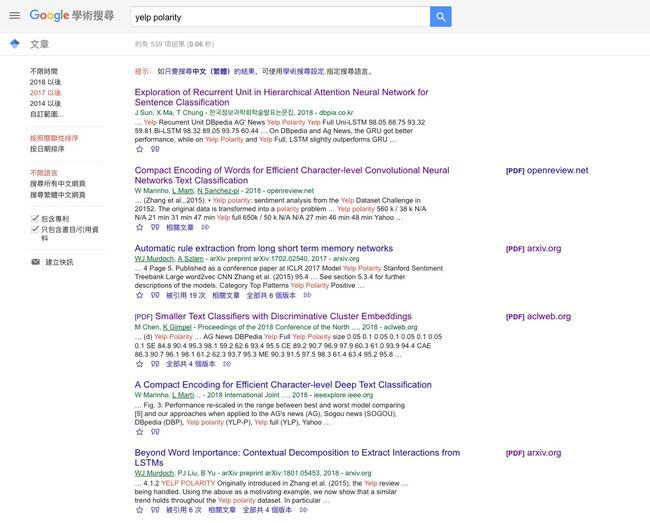The image size is (650, 523).
Task: Expand more arrows on 'Beyond Word Importance' result
Action: (x=303, y=510)
